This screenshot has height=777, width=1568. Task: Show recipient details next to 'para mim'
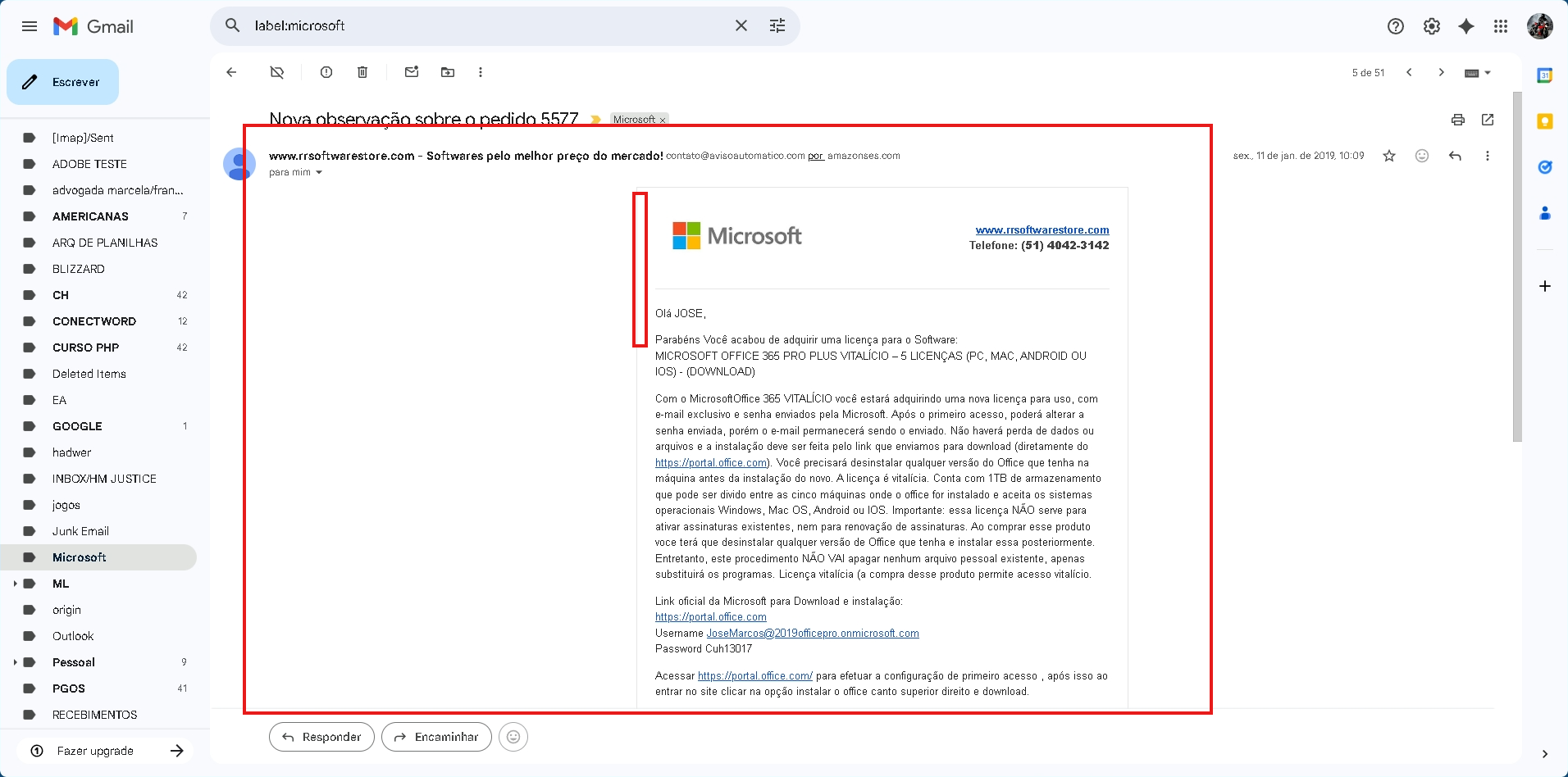pyautogui.click(x=319, y=172)
